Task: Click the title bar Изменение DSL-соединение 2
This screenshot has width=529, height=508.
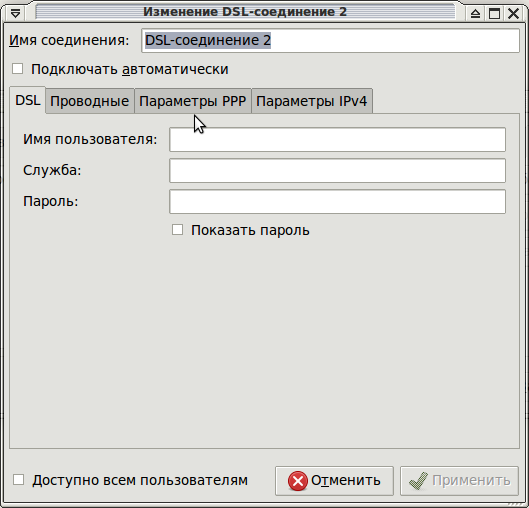Action: 245,12
